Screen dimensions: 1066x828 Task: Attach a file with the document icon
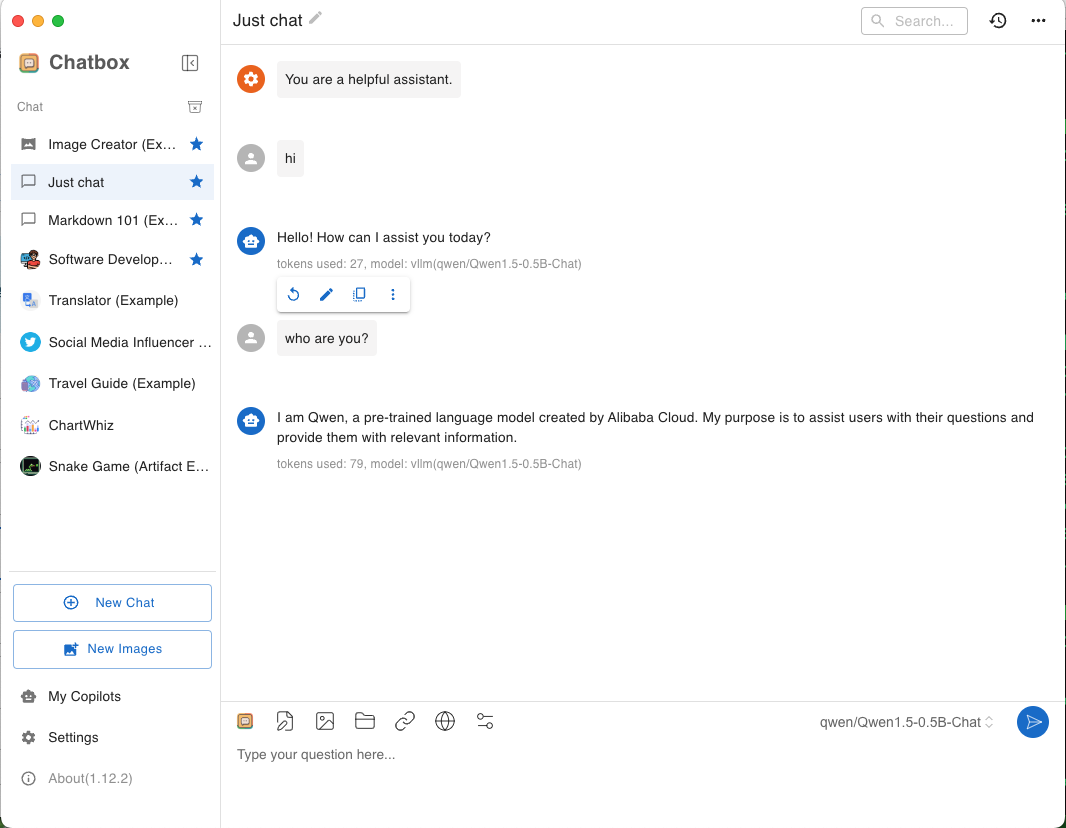click(285, 721)
